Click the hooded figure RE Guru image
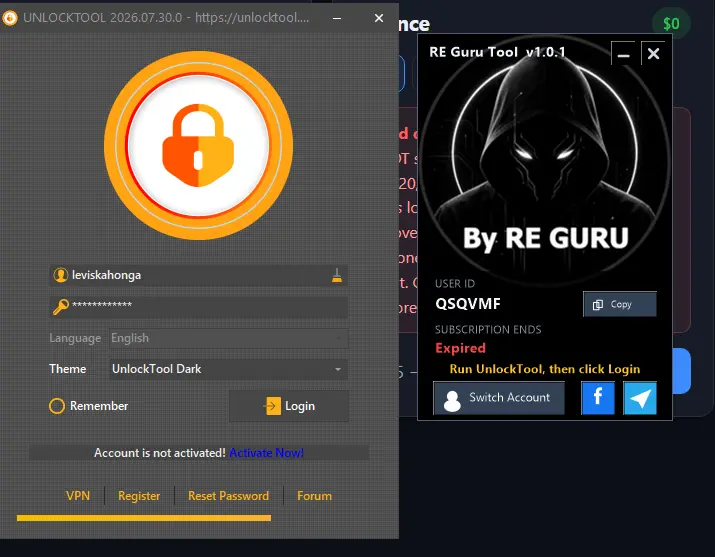Image resolution: width=715 pixels, height=557 pixels. click(x=545, y=160)
